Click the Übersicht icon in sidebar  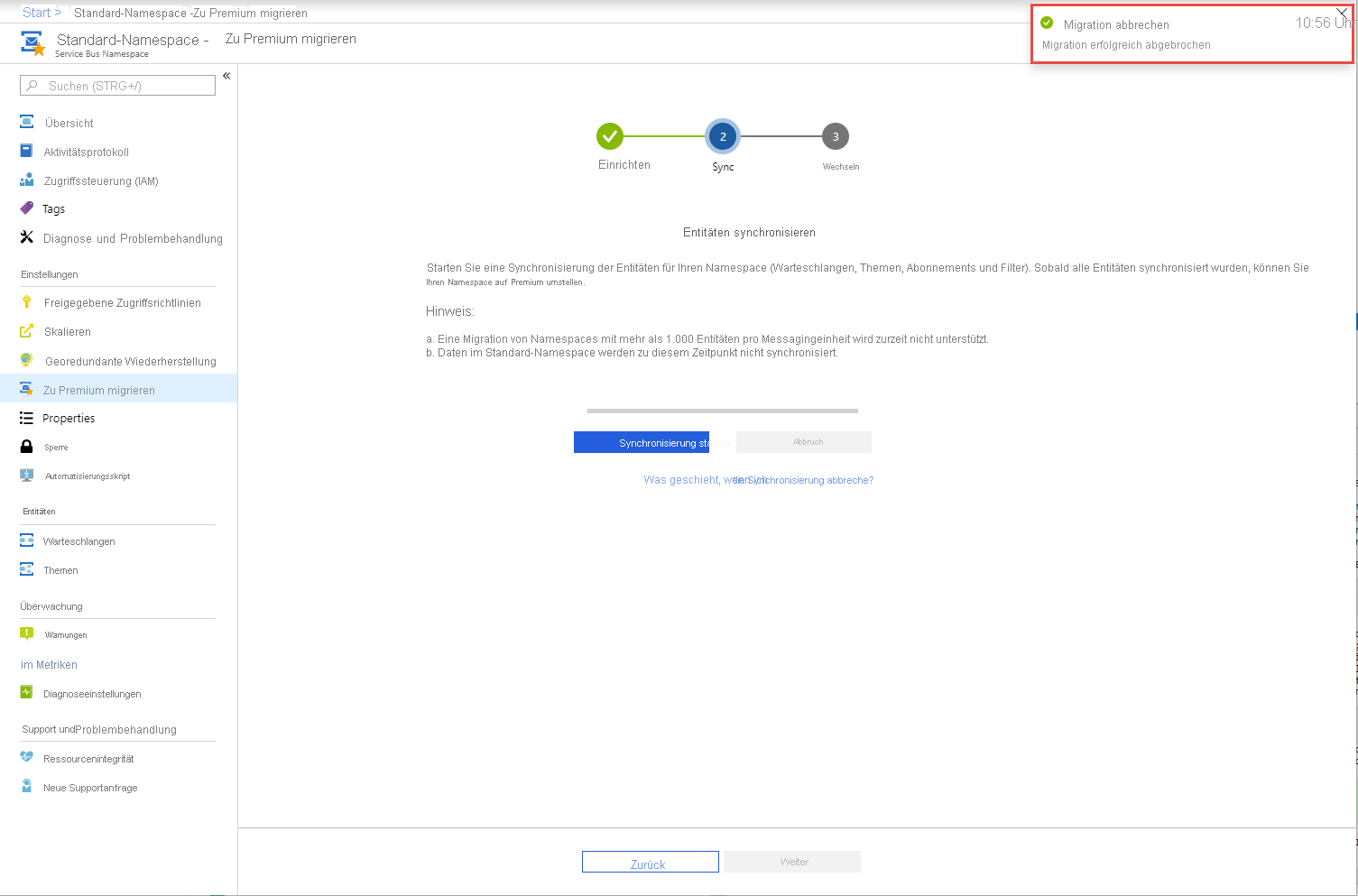pos(27,122)
